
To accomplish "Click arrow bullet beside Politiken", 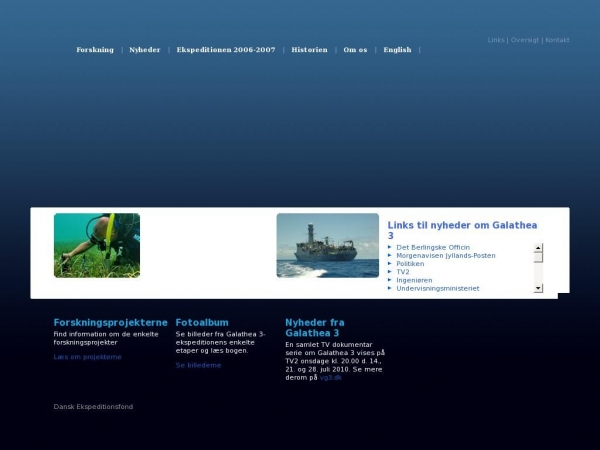I will (x=390, y=264).
